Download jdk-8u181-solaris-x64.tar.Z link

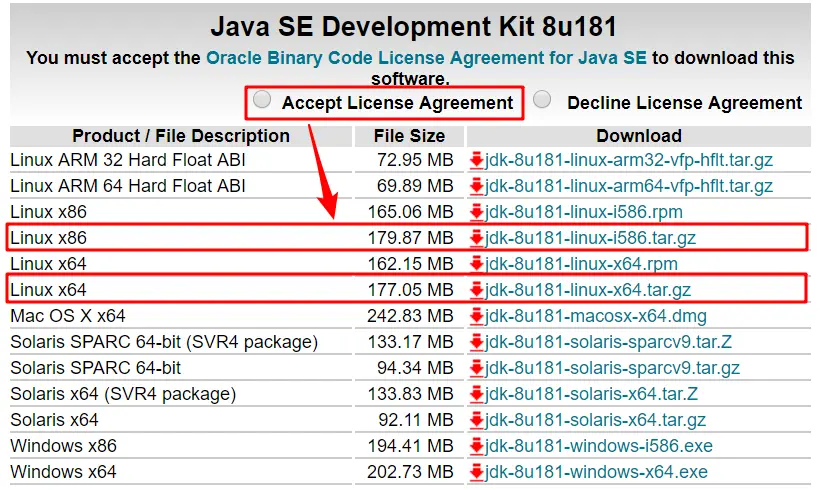(x=591, y=394)
